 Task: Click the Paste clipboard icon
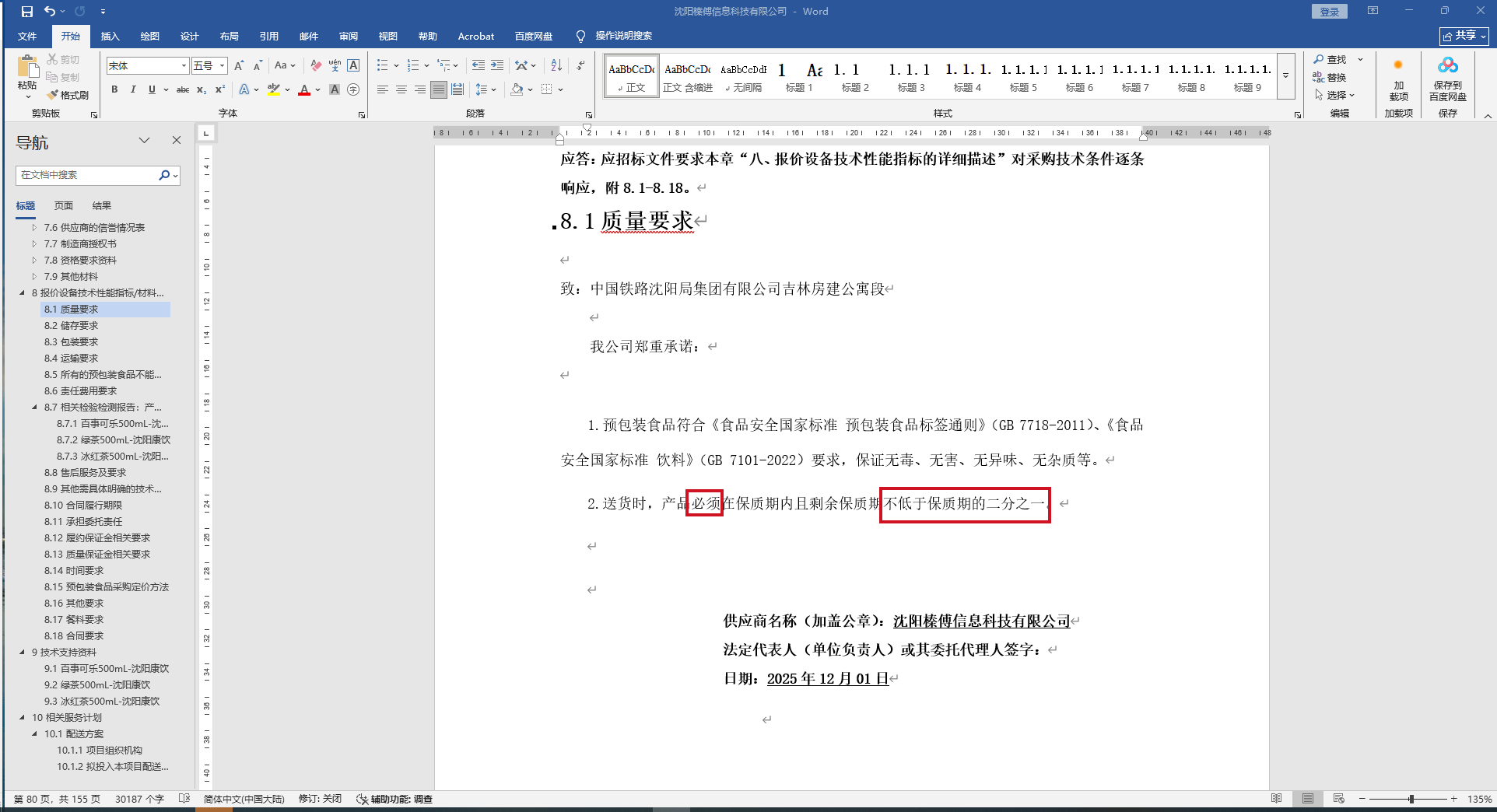(x=27, y=68)
